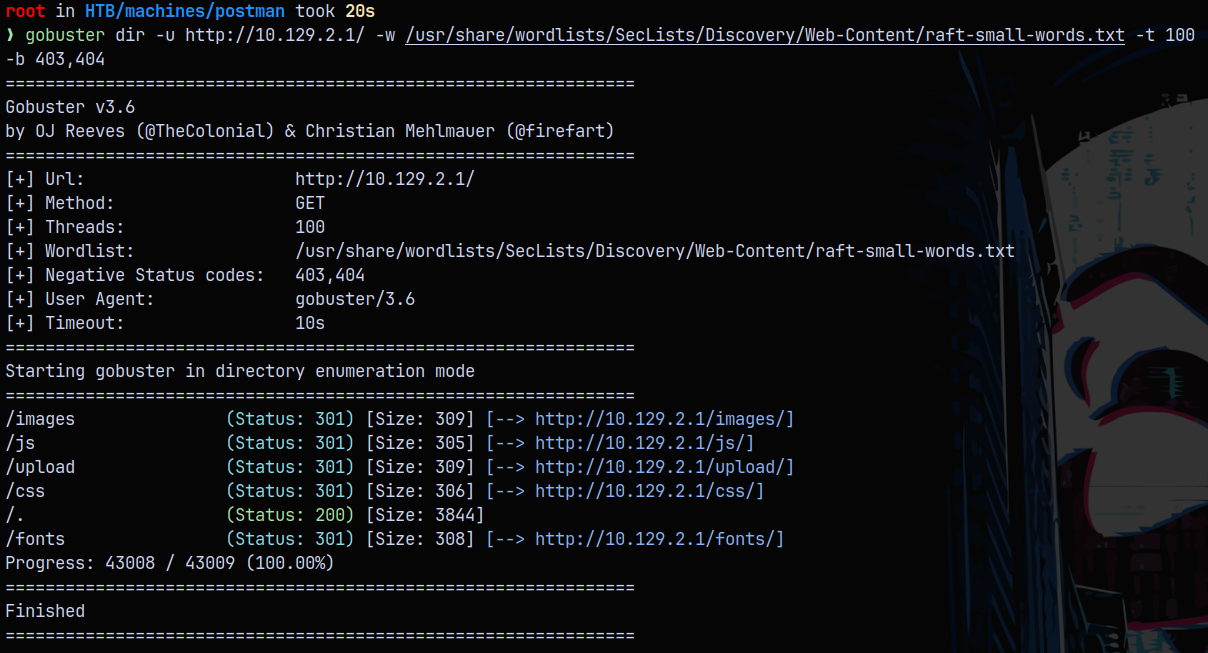Viewport: 1208px width, 653px height.
Task: Click the -b 403,404 flag on command line
Action: [x=55, y=59]
